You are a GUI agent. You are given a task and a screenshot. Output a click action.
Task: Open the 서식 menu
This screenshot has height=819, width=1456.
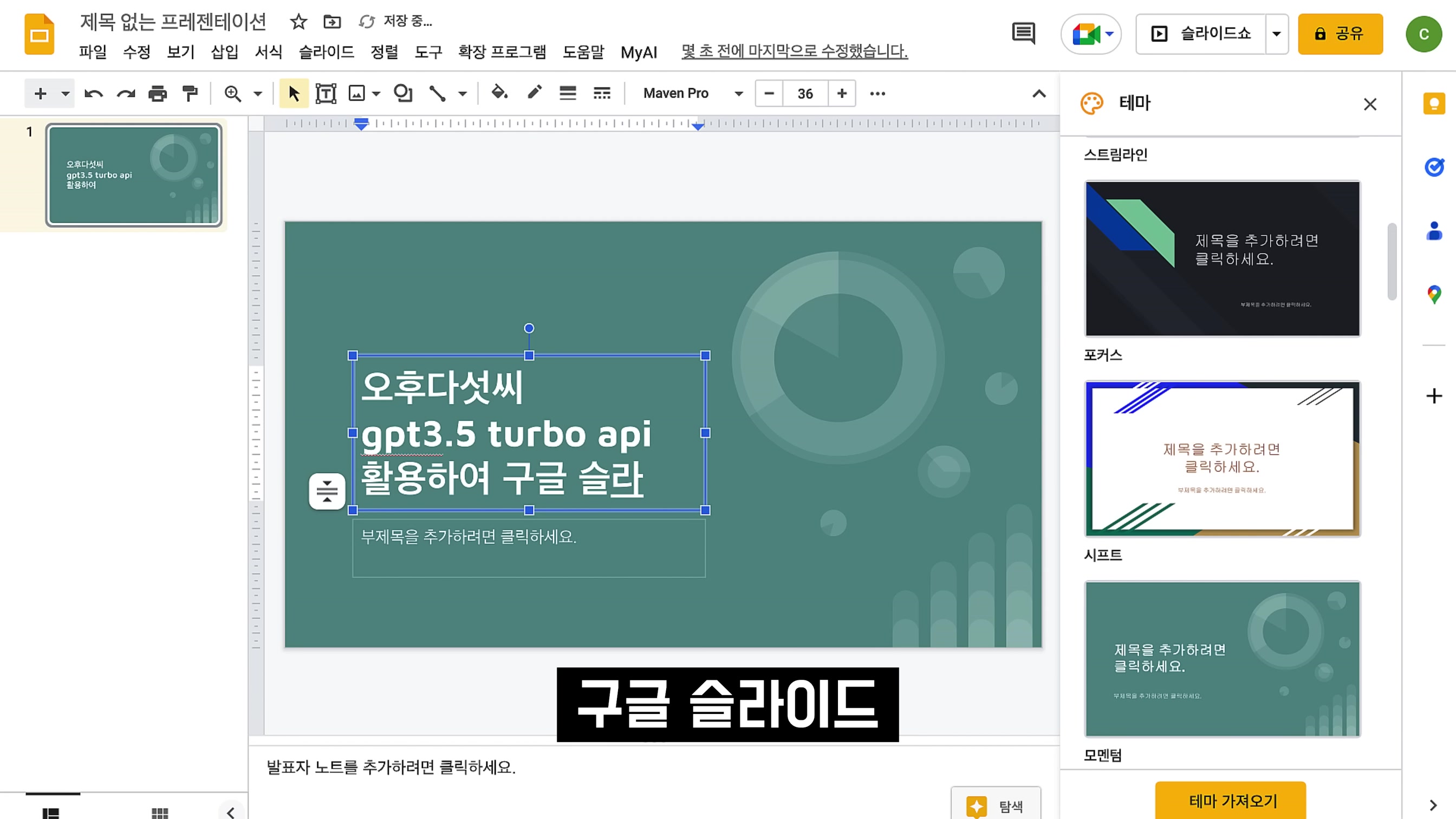(269, 52)
